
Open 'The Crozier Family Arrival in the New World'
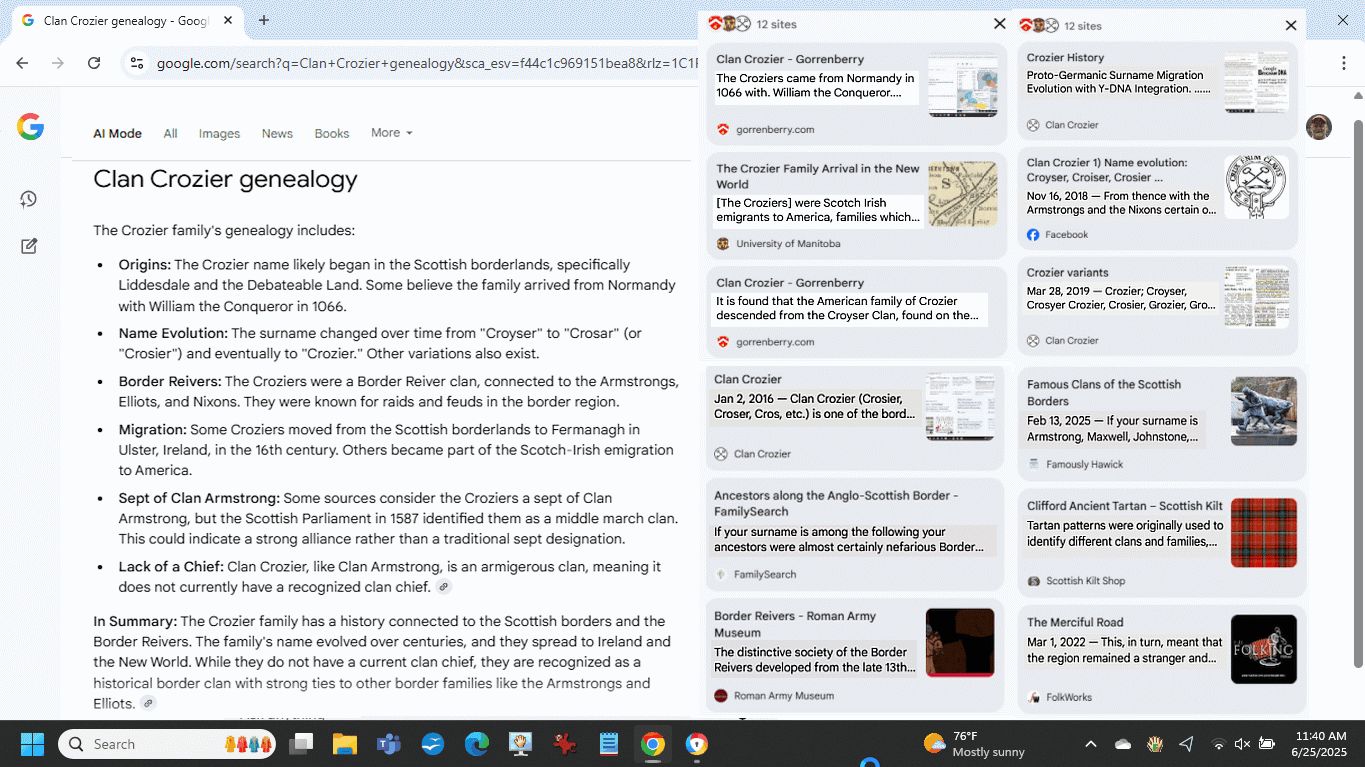tap(856, 205)
